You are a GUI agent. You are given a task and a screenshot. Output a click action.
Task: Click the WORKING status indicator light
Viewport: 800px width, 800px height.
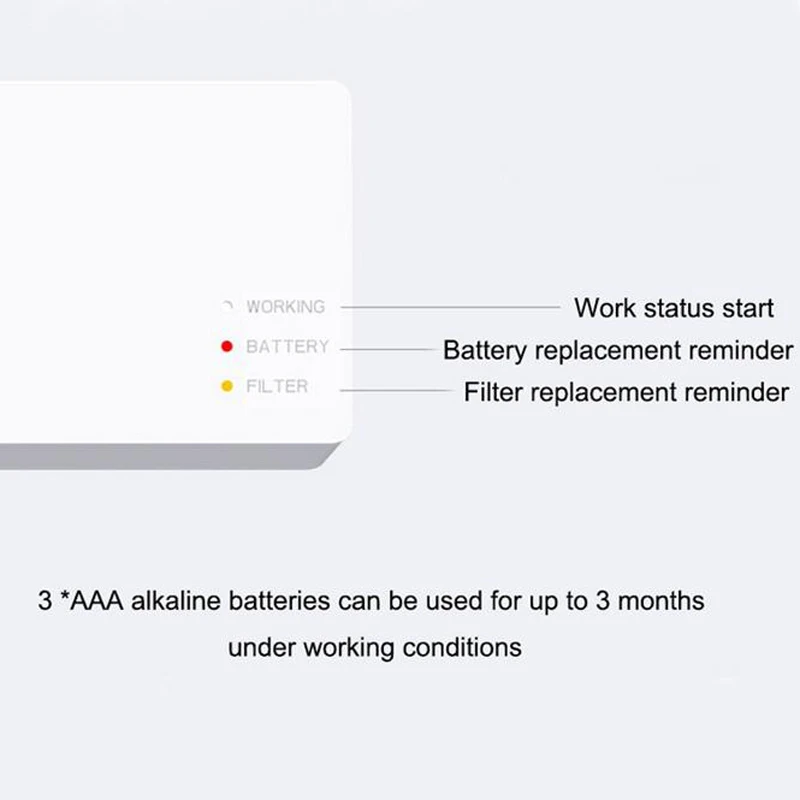tap(227, 307)
